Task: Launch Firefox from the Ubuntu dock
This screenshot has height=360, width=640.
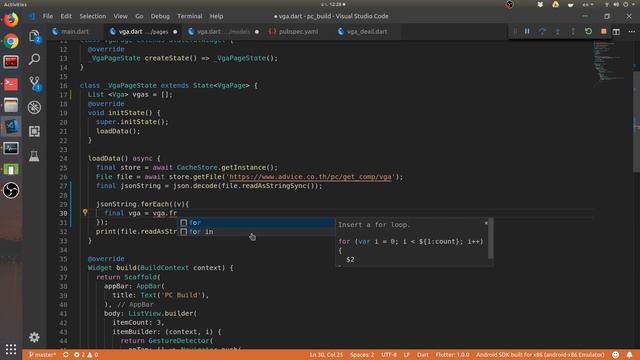Action: tap(11, 20)
